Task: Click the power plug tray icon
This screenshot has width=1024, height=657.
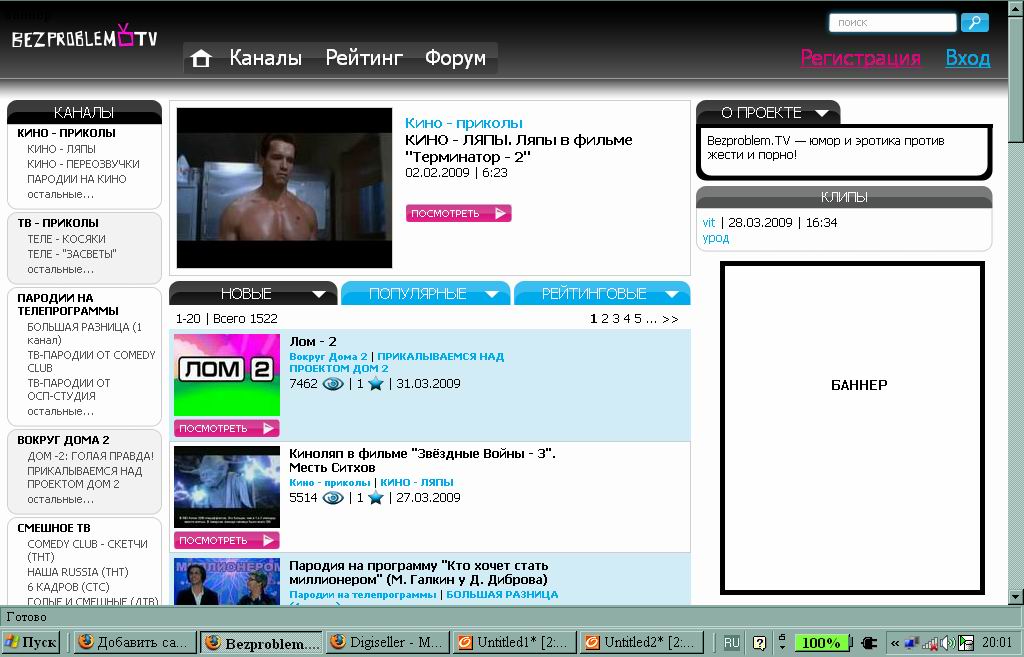Action: click(869, 643)
